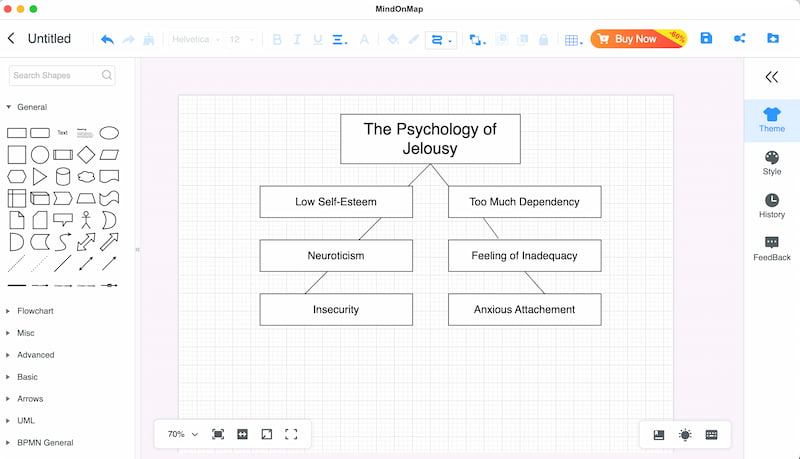This screenshot has height=459, width=800.
Task: Go back using the arrow beside Untitled
Action: pos(11,39)
